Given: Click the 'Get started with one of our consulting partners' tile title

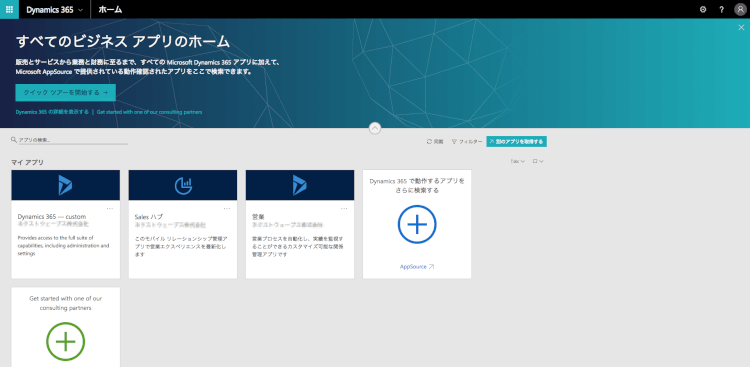Looking at the screenshot, I should 66,303.
